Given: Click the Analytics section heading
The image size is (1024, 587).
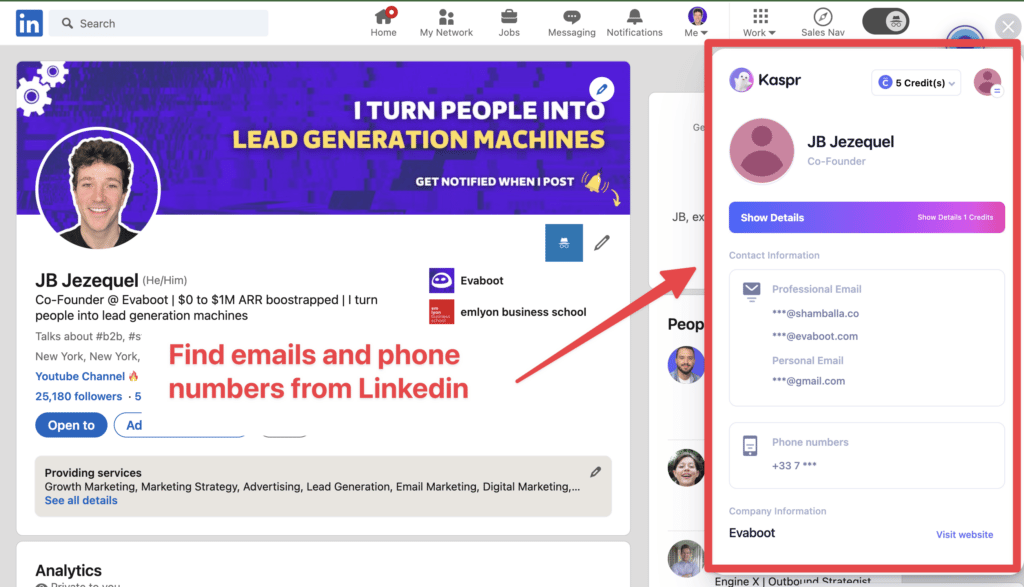Looking at the screenshot, I should point(69,571).
